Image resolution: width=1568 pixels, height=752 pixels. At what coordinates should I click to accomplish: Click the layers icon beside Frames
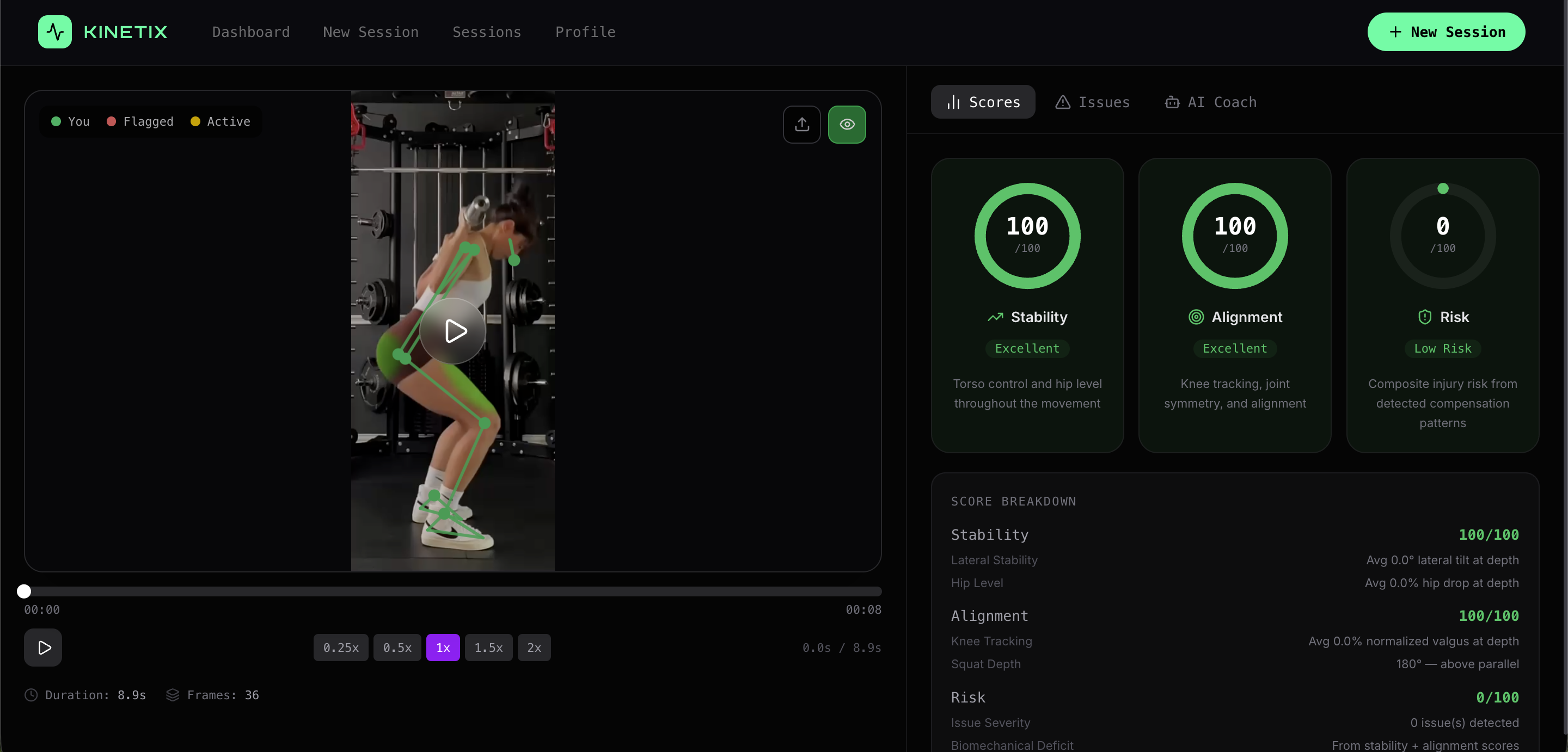173,695
